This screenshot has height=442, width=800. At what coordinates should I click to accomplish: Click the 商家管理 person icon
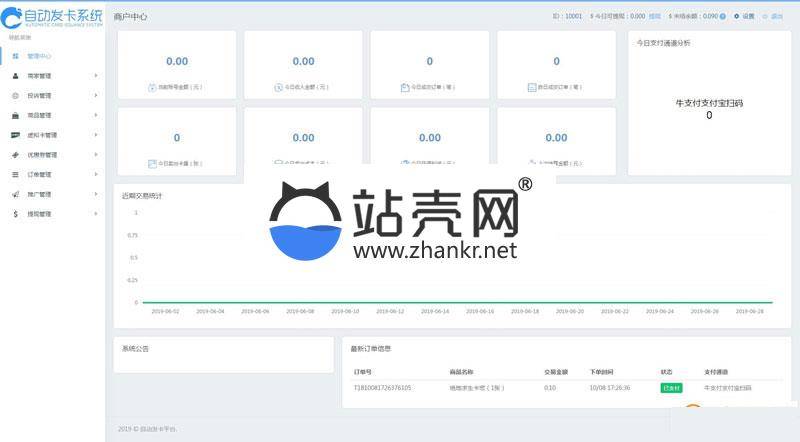pos(15,76)
